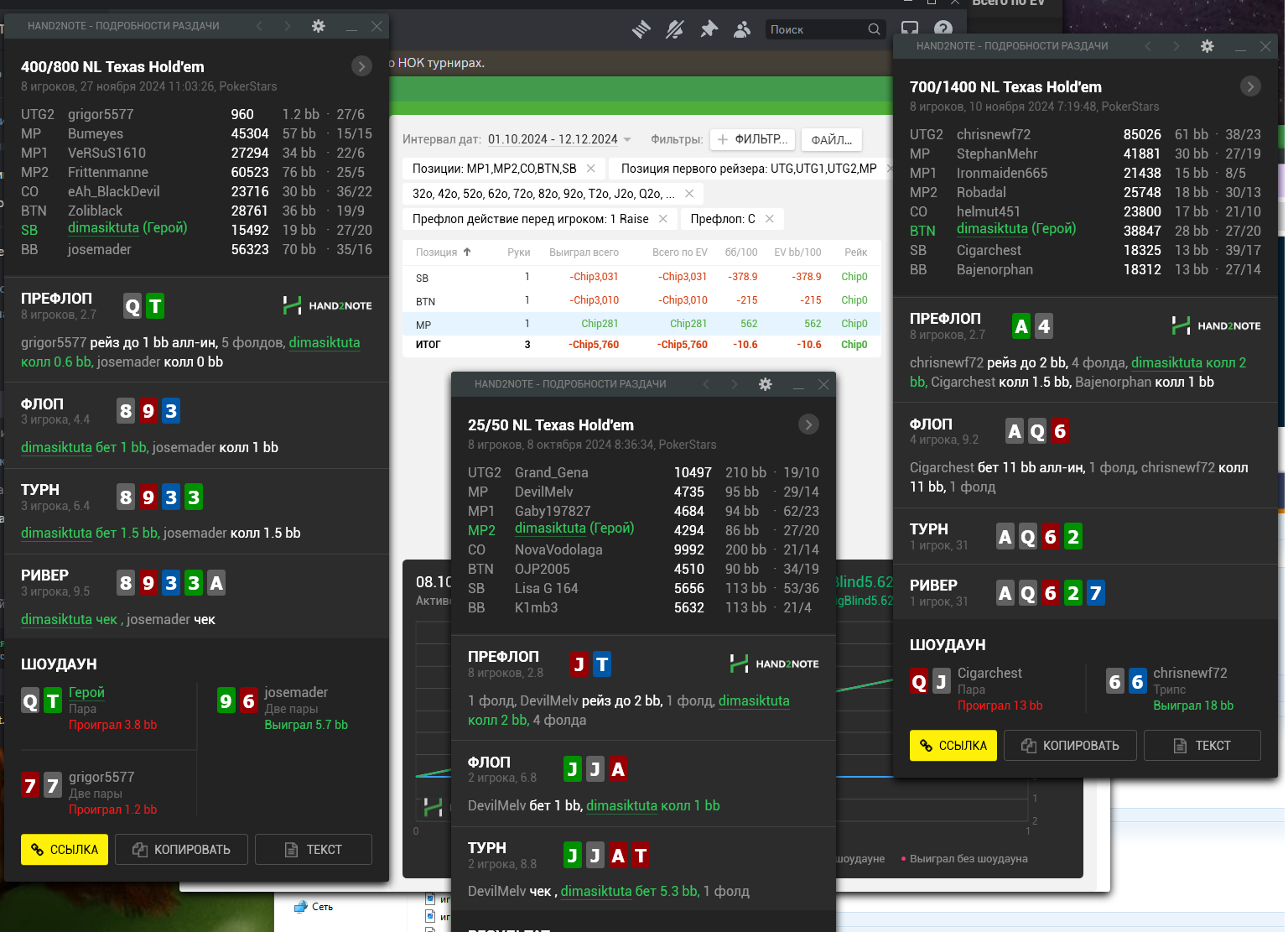Click 'ТЕКСТ' in the 400/800 hand window
The height and width of the screenshot is (932, 1288).
[314, 850]
